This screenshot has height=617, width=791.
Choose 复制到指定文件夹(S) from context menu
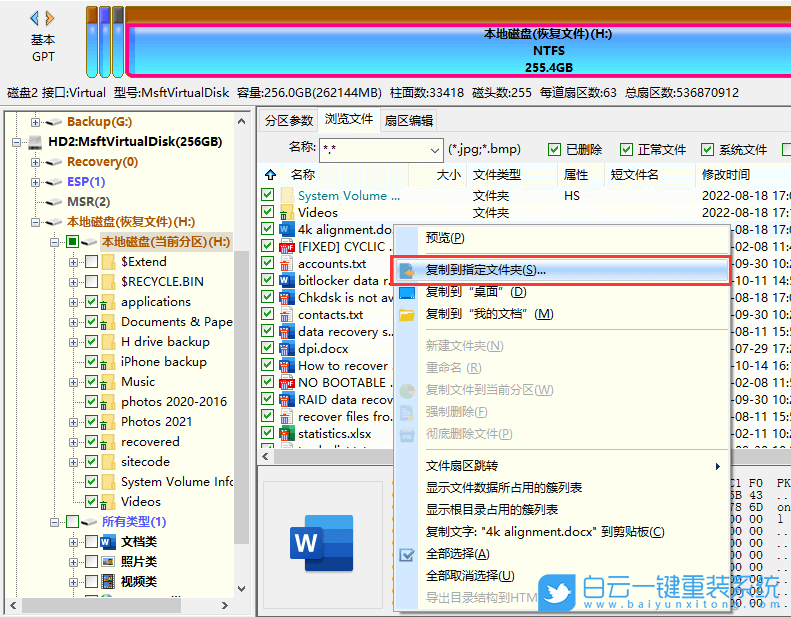coord(485,271)
